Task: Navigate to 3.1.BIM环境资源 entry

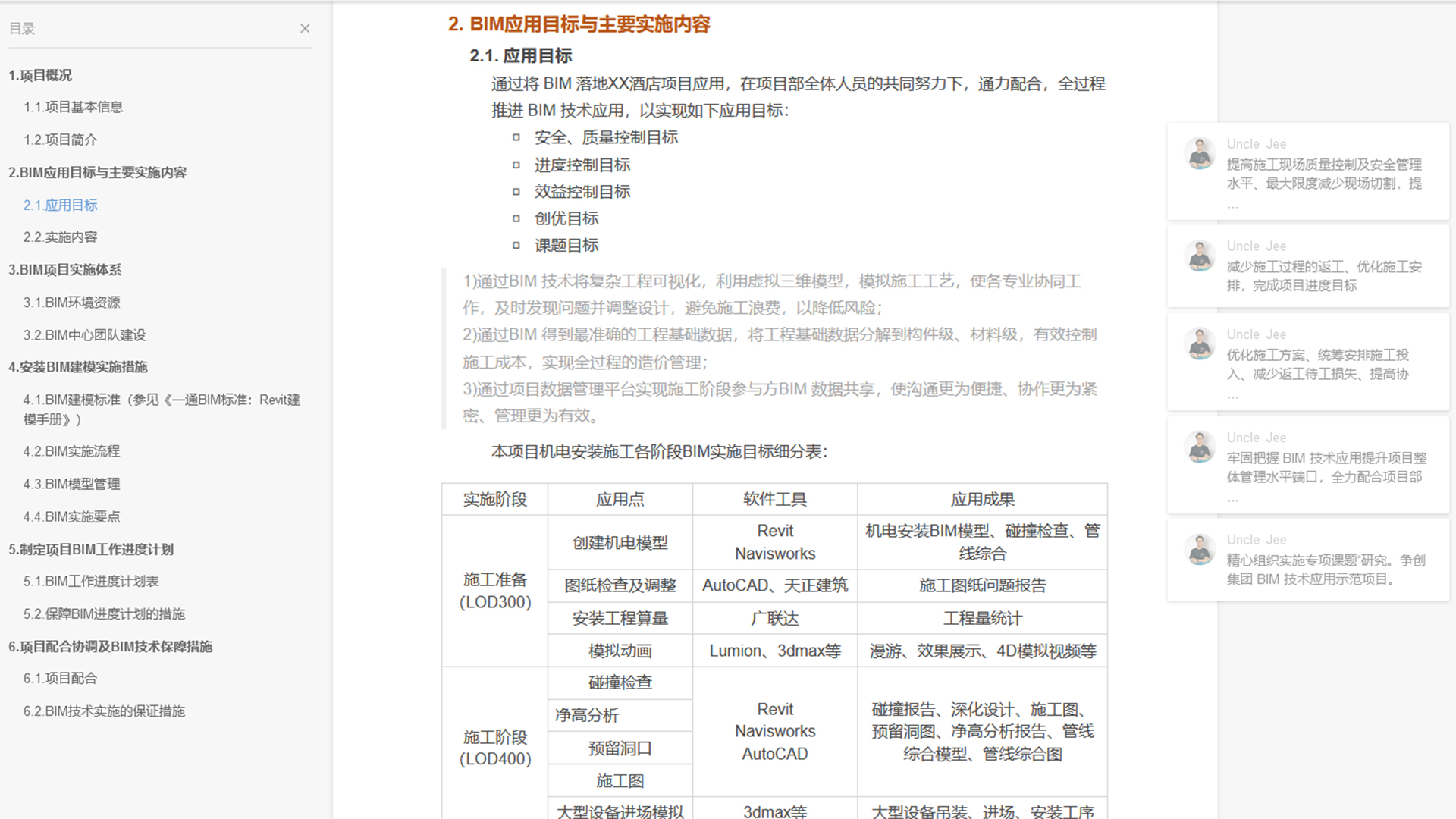Action: click(x=71, y=303)
